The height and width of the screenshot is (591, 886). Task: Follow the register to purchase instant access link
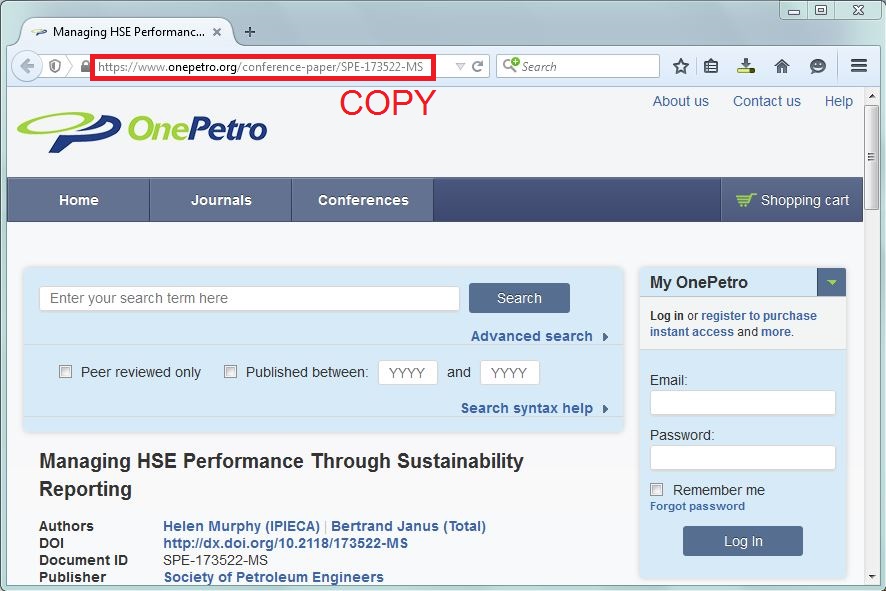[x=733, y=324]
